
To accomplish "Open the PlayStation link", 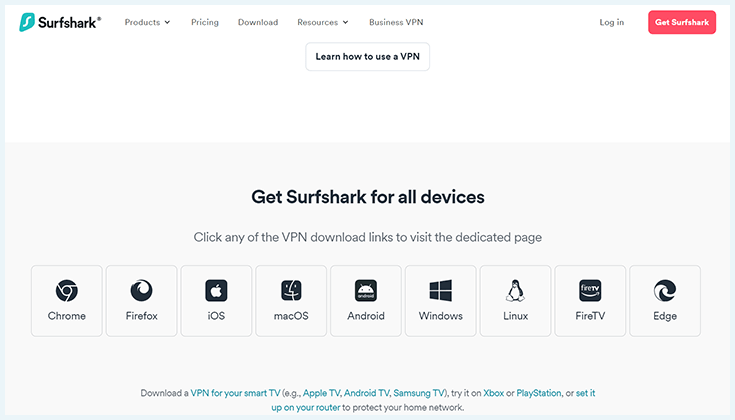I will [x=539, y=393].
